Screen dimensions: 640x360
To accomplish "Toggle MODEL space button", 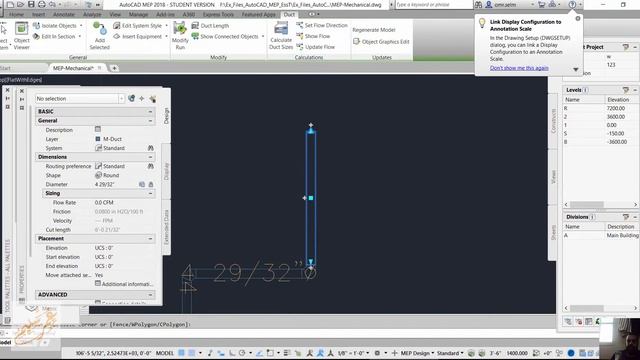I will [164, 353].
